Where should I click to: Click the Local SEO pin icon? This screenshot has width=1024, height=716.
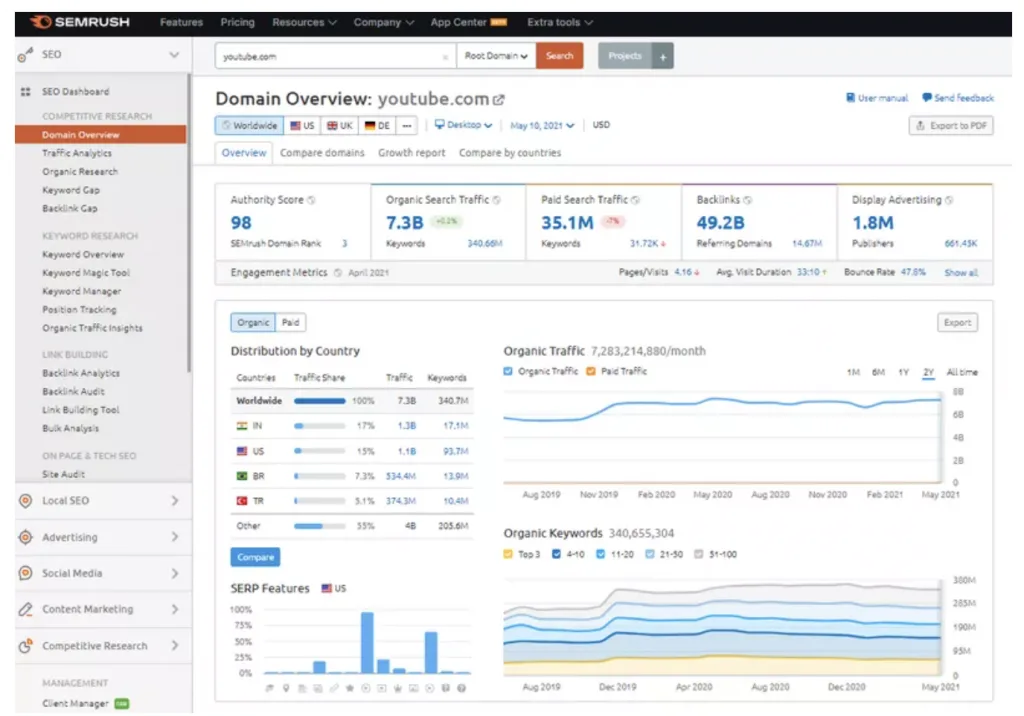tap(25, 501)
